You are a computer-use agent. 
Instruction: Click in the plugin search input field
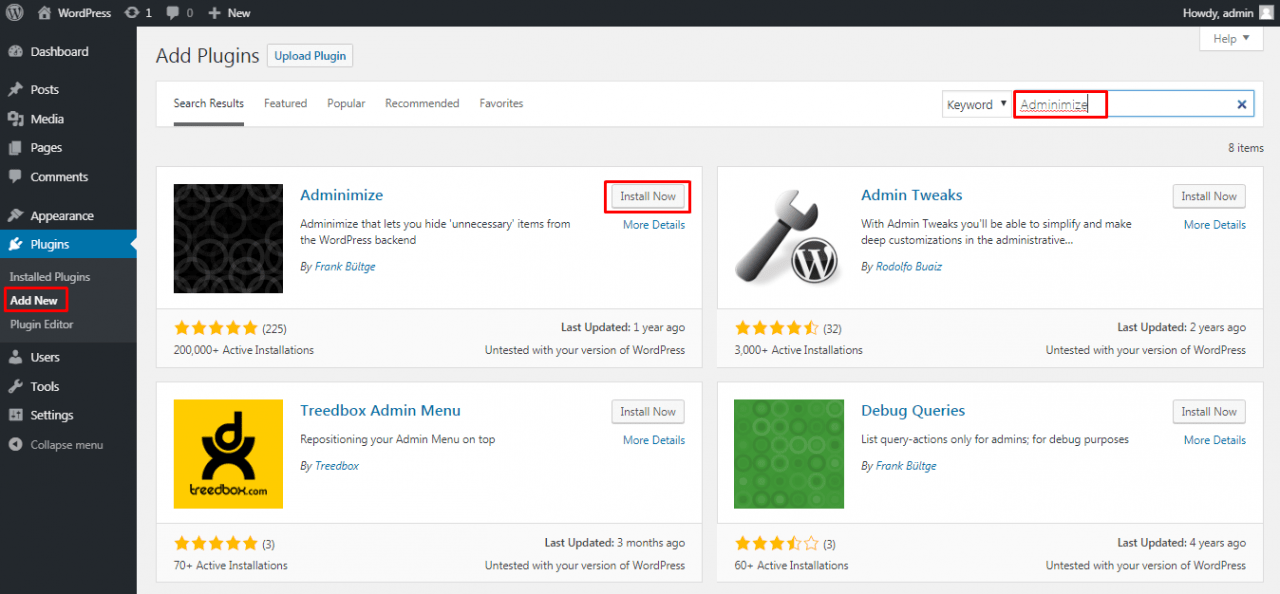[1134, 104]
